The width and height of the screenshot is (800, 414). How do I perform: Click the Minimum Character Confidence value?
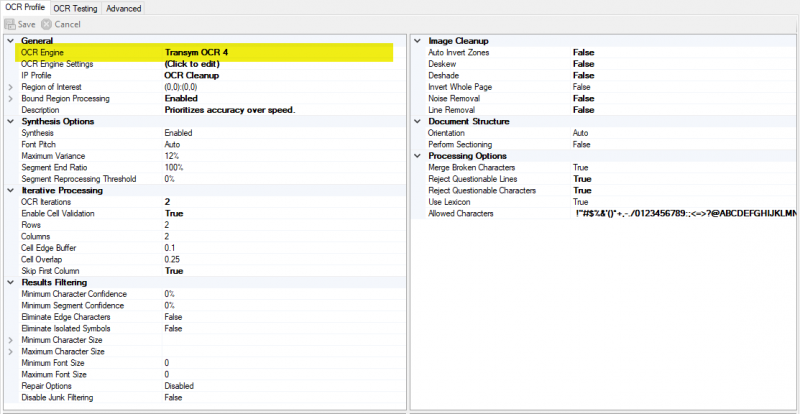169,294
